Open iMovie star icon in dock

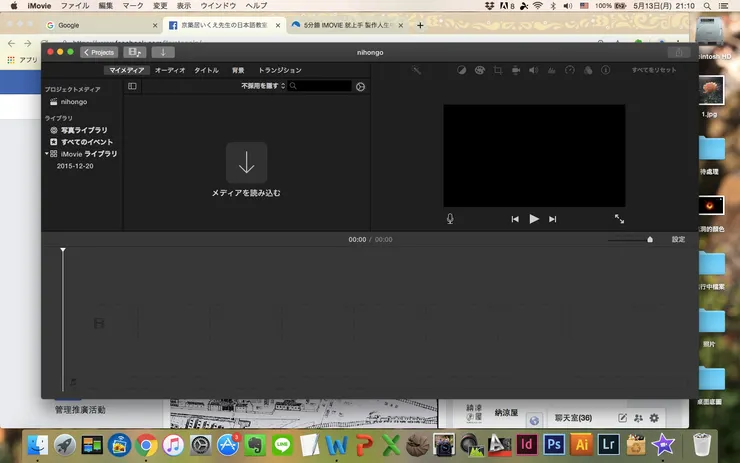[663, 445]
